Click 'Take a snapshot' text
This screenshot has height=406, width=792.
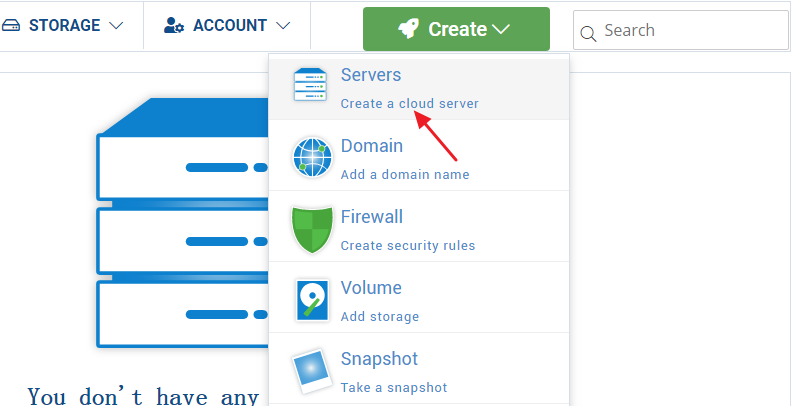(393, 387)
